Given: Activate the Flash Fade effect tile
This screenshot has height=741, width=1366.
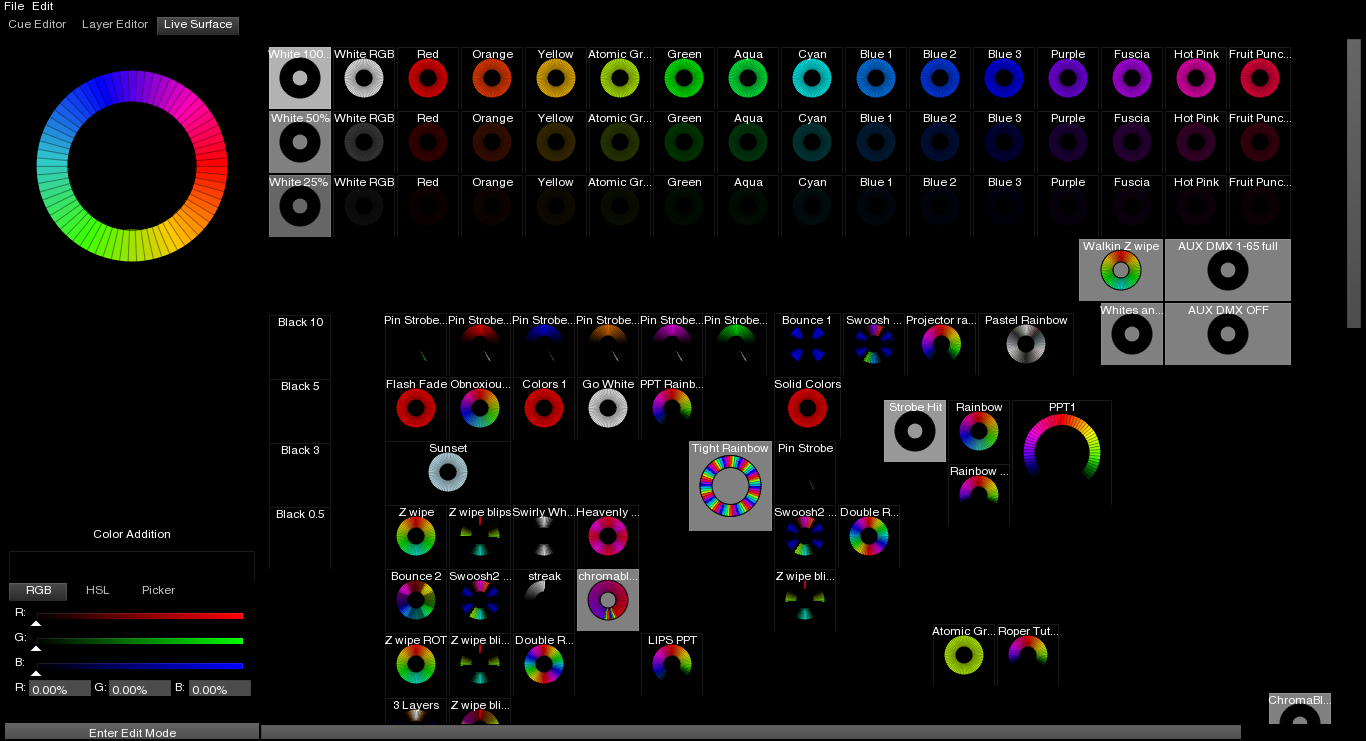Looking at the screenshot, I should click(x=416, y=408).
